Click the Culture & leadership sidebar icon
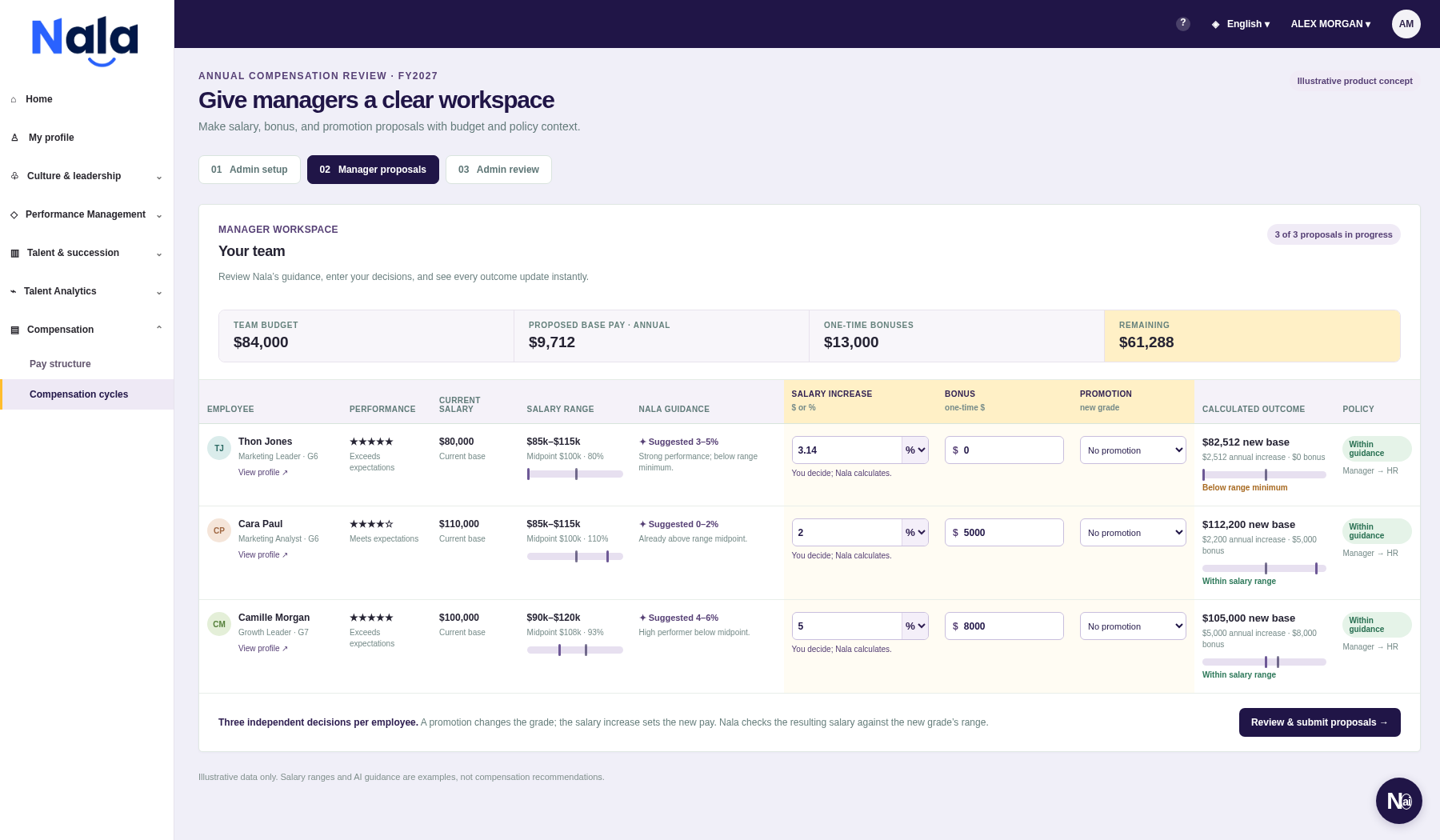Image resolution: width=1440 pixels, height=840 pixels. (x=14, y=176)
